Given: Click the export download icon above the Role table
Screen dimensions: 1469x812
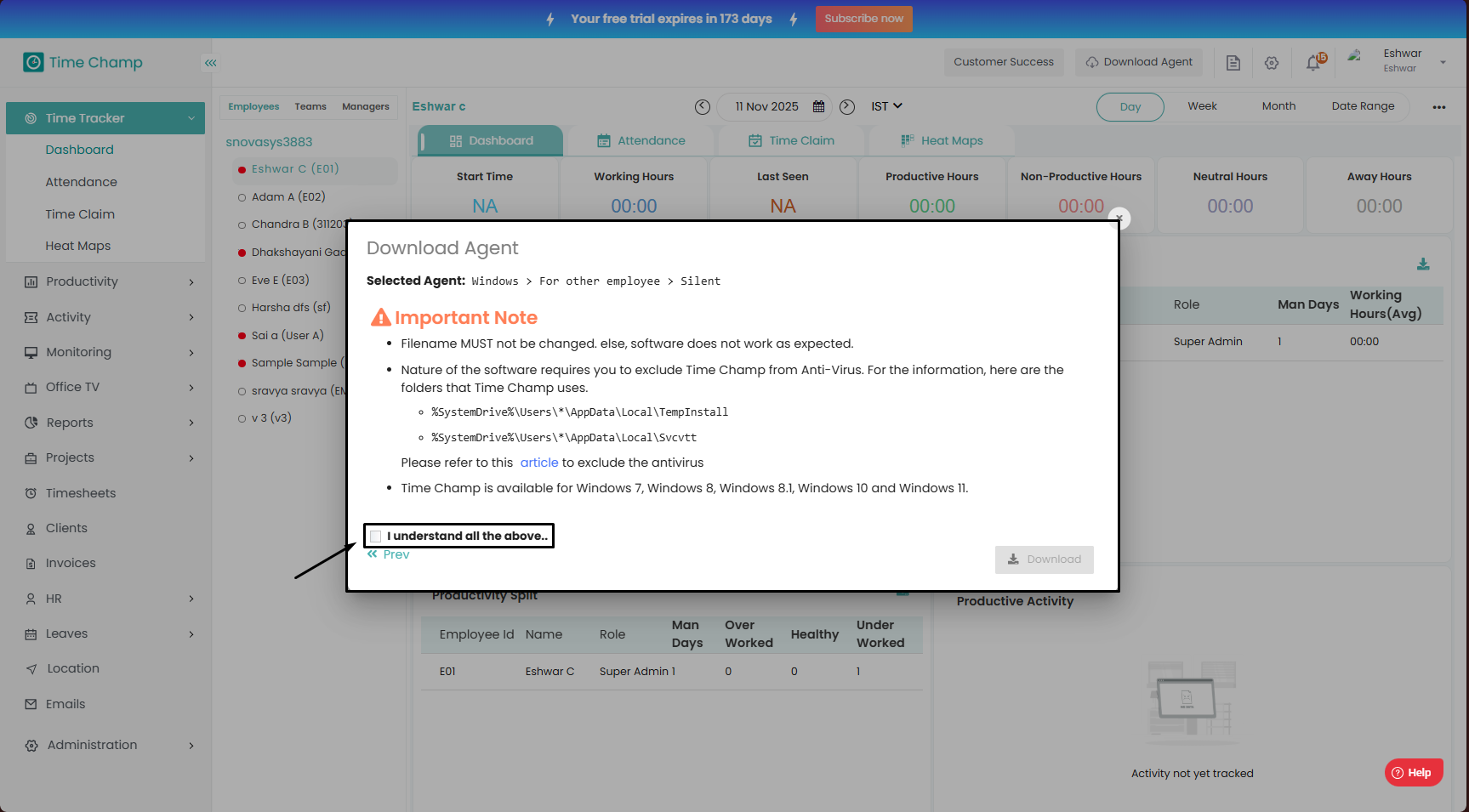Looking at the screenshot, I should coord(1423,264).
